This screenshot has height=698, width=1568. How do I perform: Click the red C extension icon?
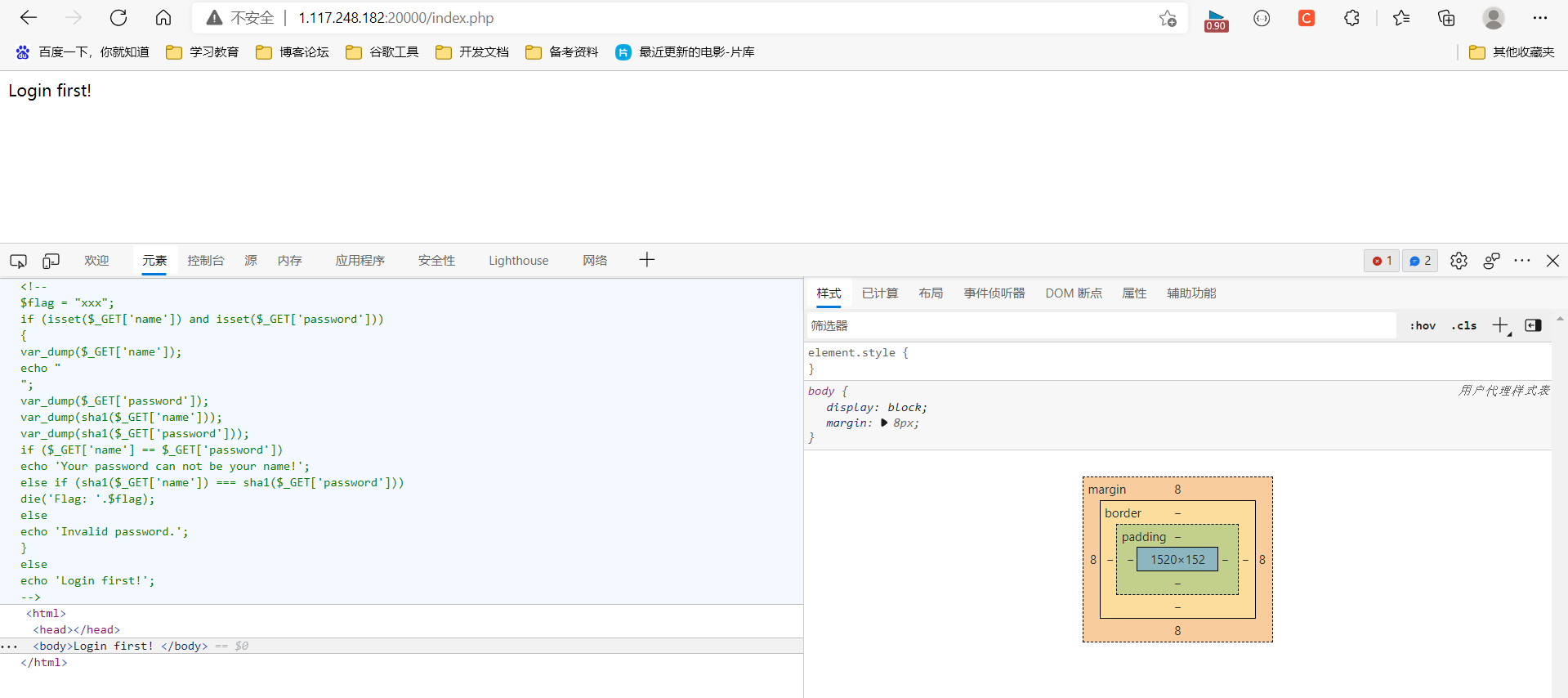tap(1307, 18)
